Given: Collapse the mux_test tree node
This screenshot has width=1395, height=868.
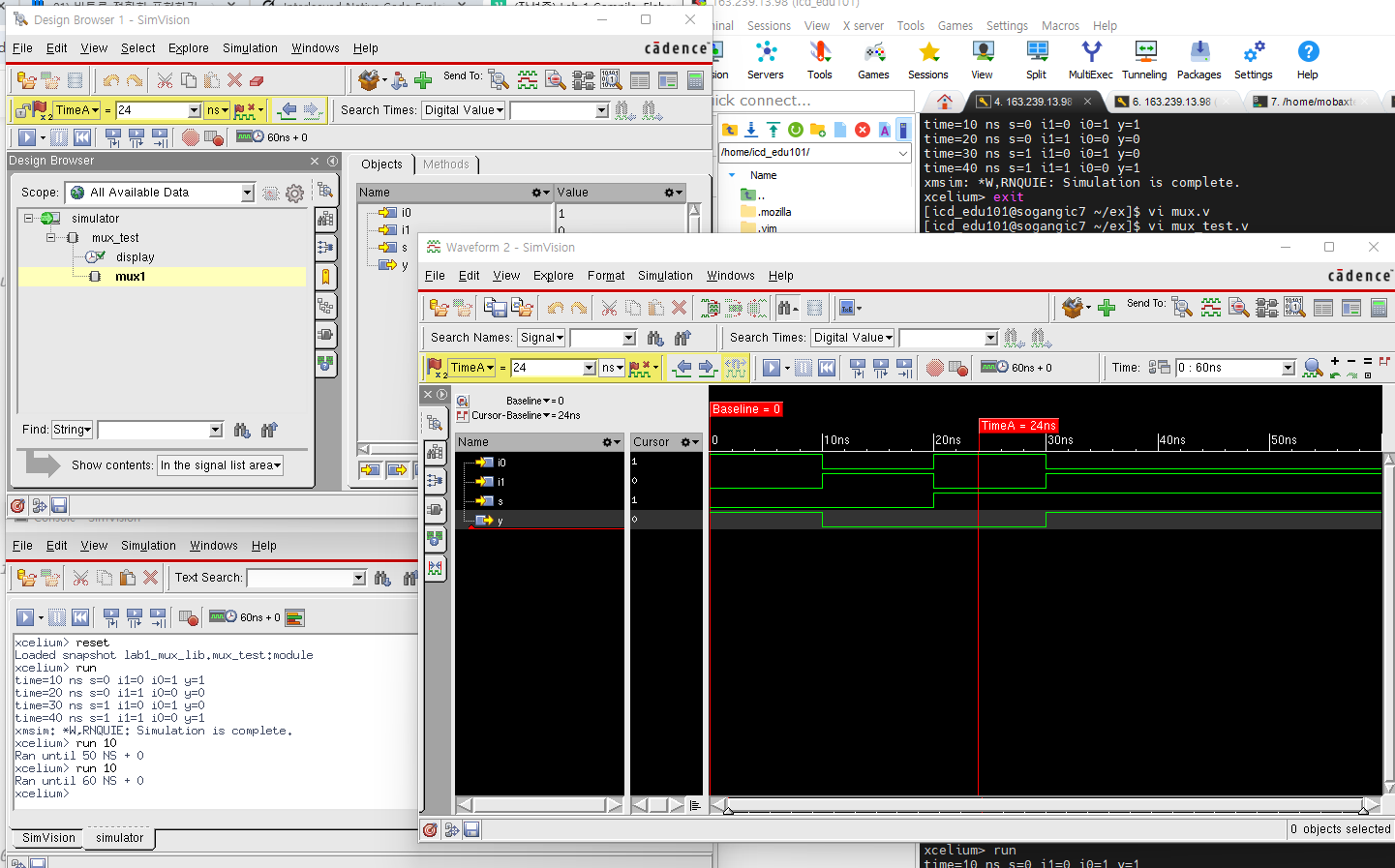Looking at the screenshot, I should (x=51, y=238).
